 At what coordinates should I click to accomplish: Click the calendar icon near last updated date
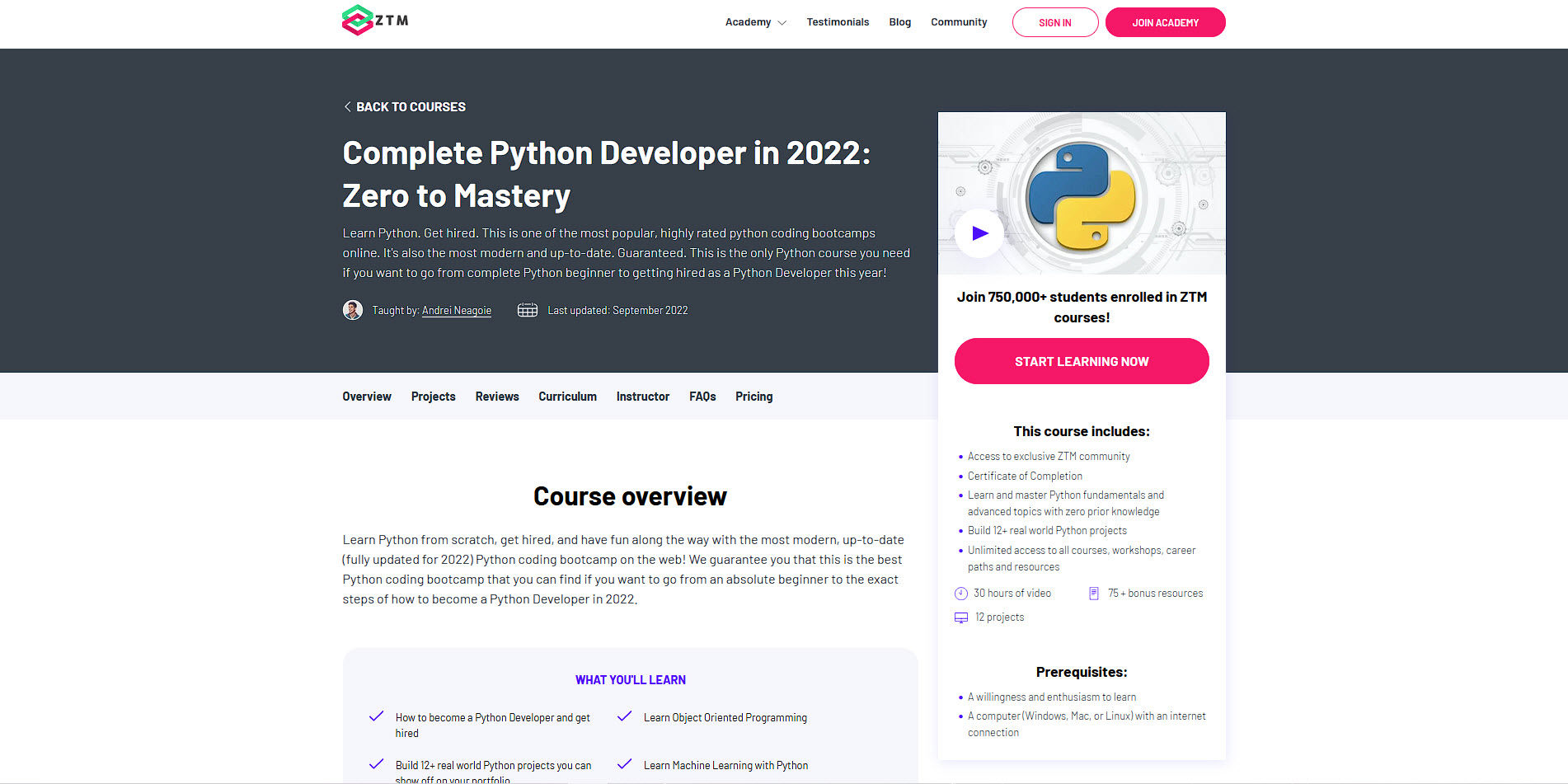click(x=527, y=310)
